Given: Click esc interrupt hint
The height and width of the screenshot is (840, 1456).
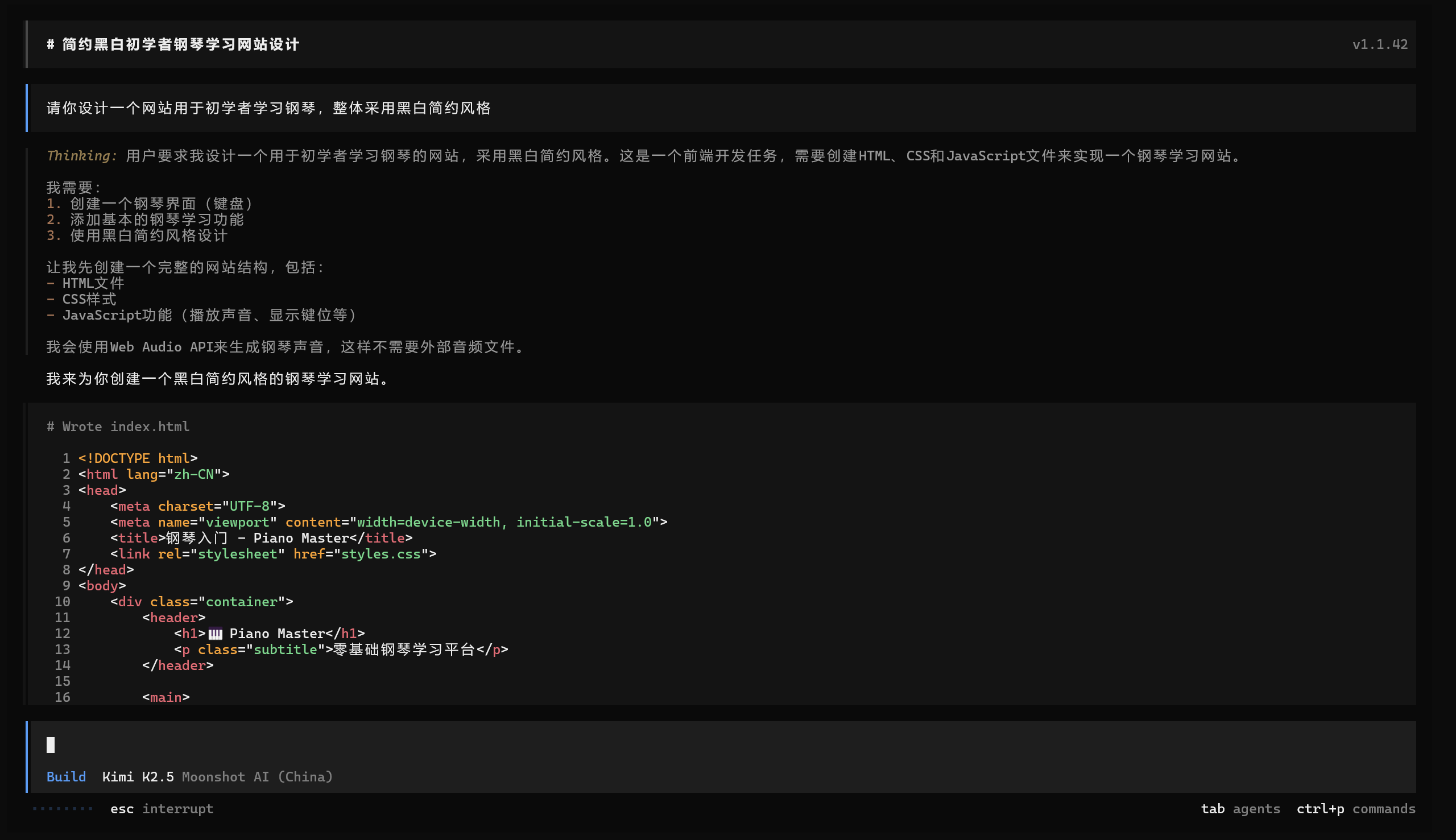Looking at the screenshot, I should pyautogui.click(x=162, y=809).
